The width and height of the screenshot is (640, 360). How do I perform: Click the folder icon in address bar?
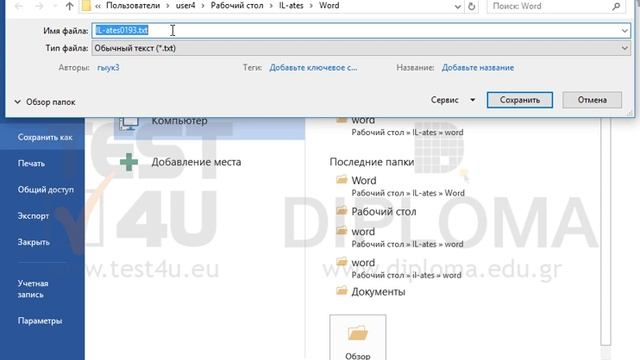[86, 6]
